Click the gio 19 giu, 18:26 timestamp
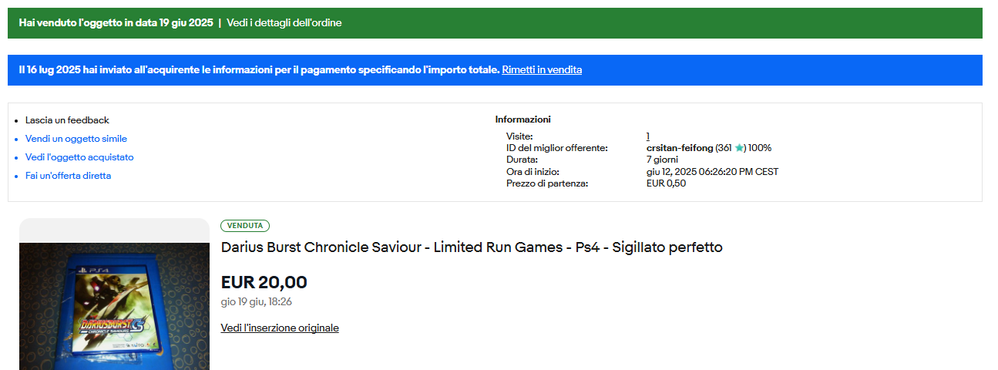 (257, 302)
